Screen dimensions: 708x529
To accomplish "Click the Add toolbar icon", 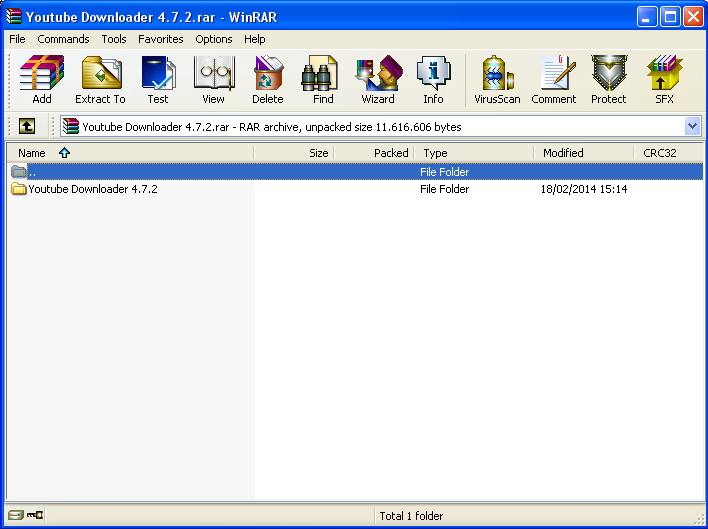I will pyautogui.click(x=42, y=80).
